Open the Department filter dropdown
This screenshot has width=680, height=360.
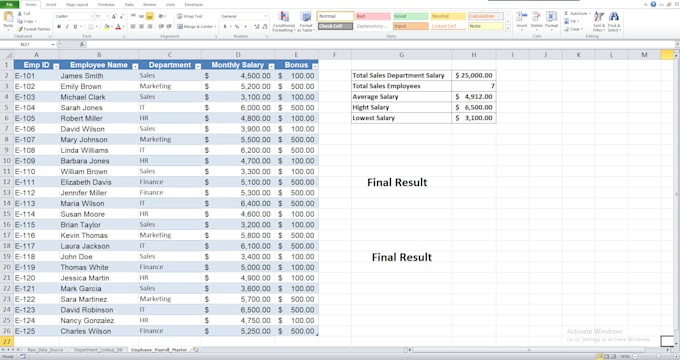coord(198,66)
